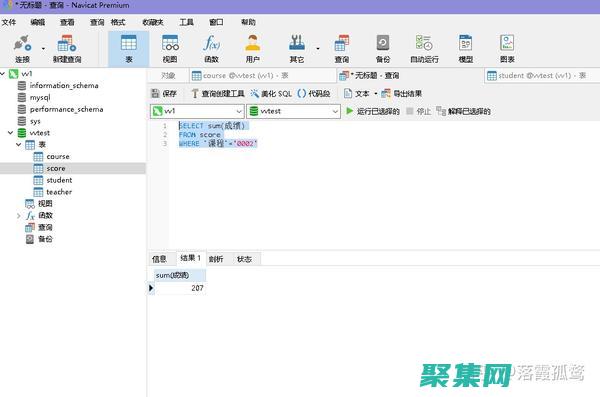Select performance_schema database in tree
600x397 pixels.
coord(67,109)
